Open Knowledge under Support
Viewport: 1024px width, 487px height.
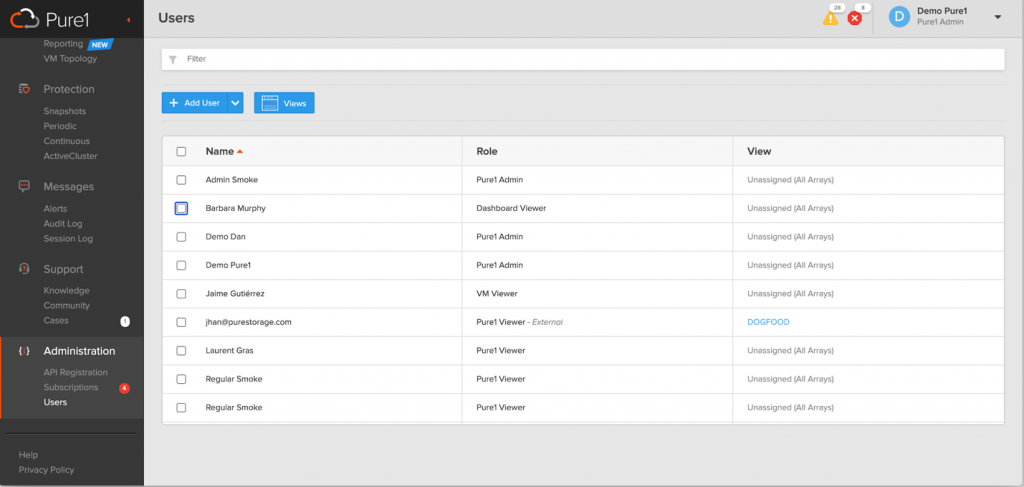[67, 291]
